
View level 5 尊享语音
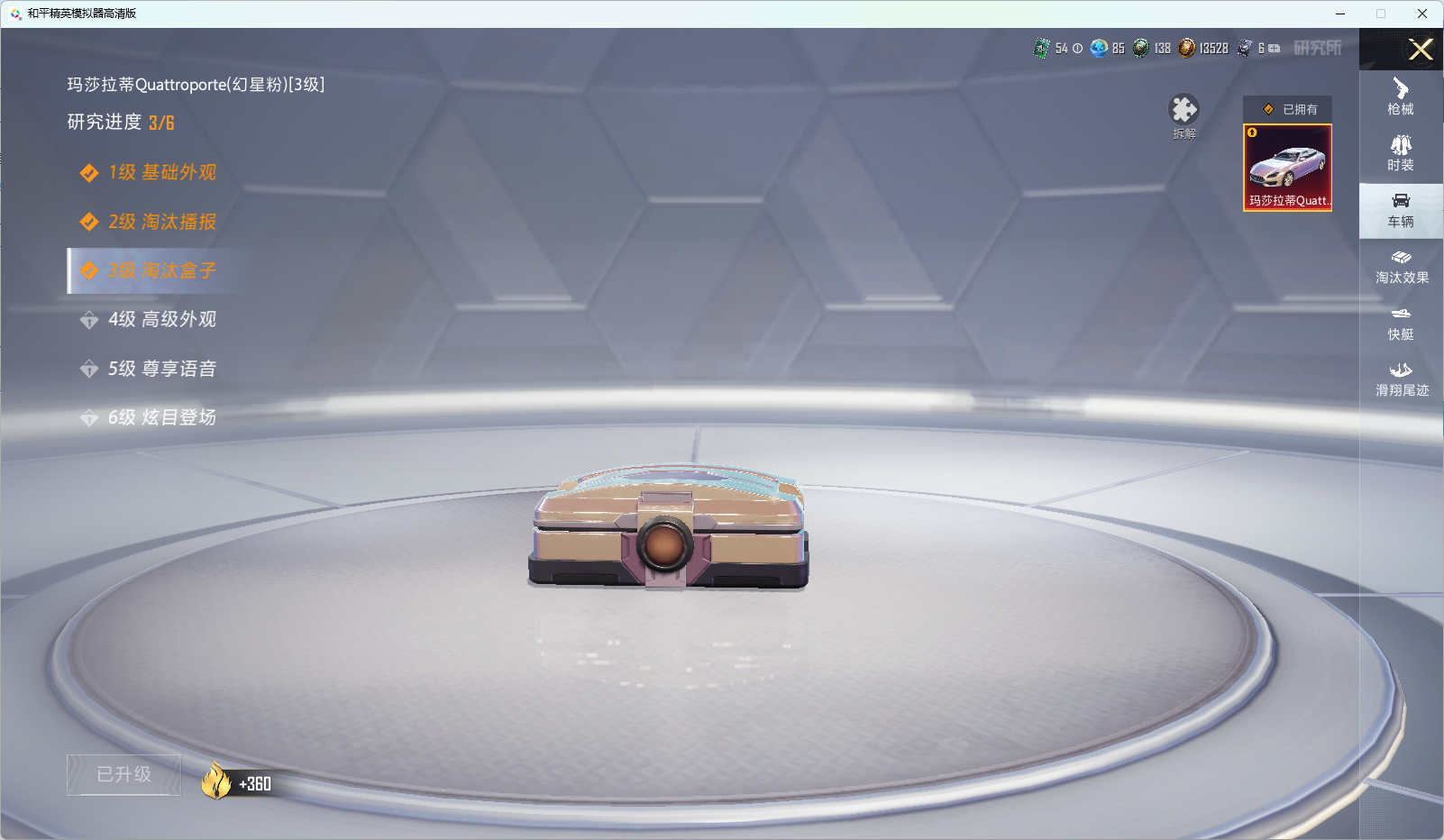point(162,369)
